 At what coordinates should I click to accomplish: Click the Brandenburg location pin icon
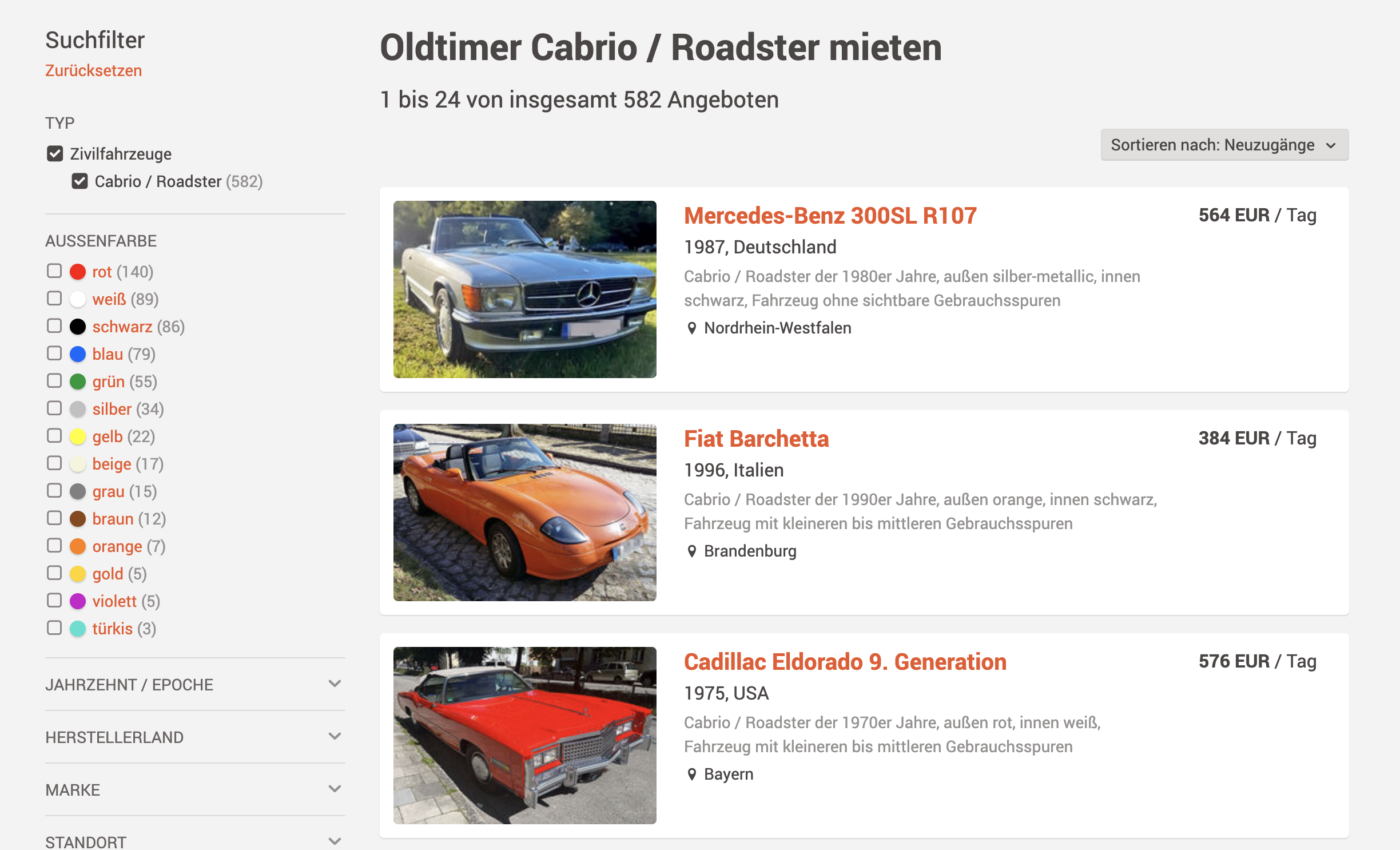click(691, 551)
